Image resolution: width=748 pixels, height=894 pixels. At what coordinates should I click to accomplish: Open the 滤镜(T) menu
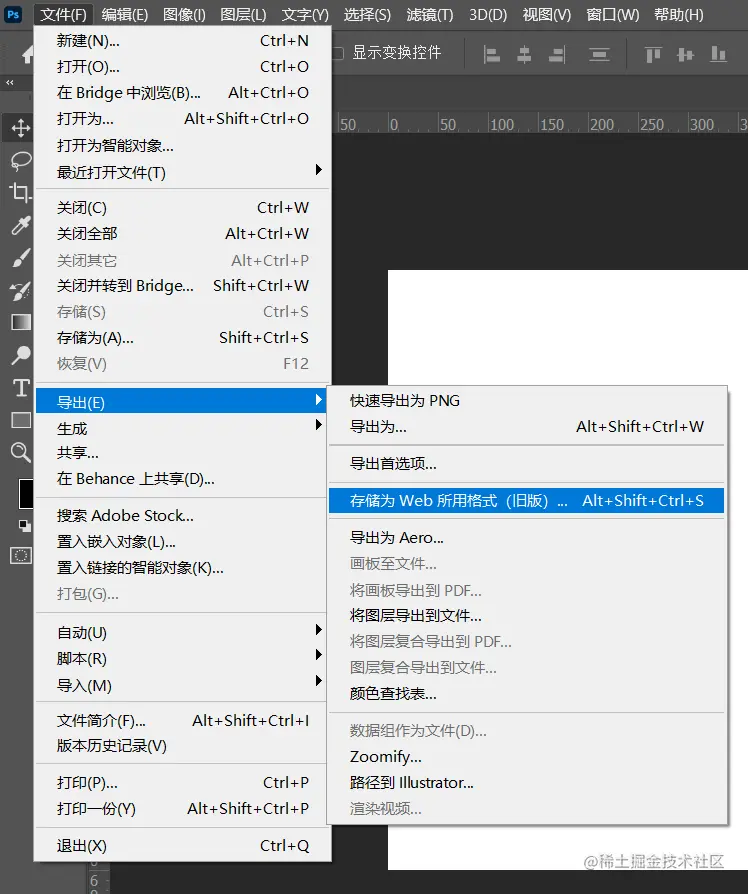[x=429, y=14]
